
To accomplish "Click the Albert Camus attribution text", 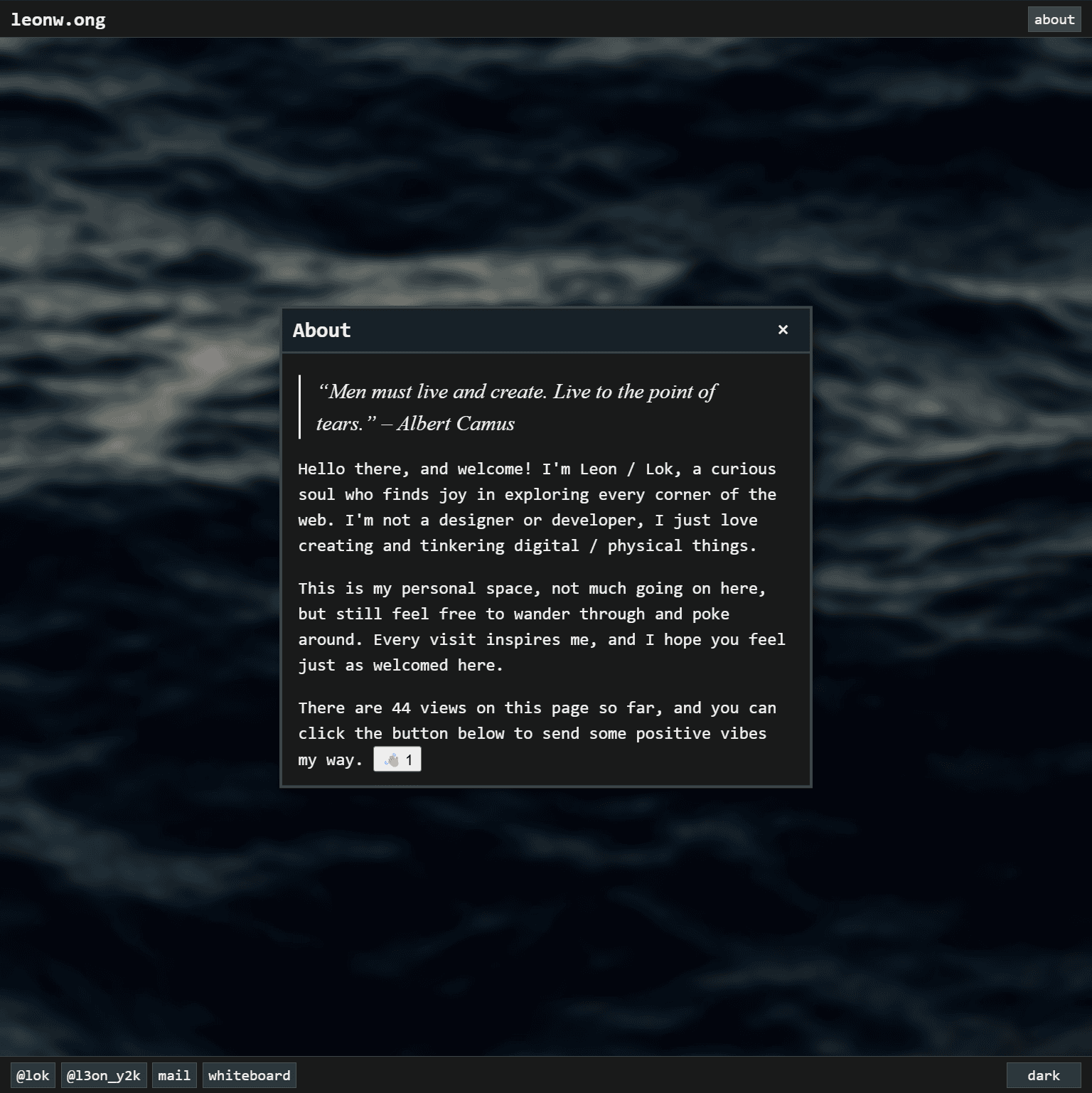I will [456, 424].
